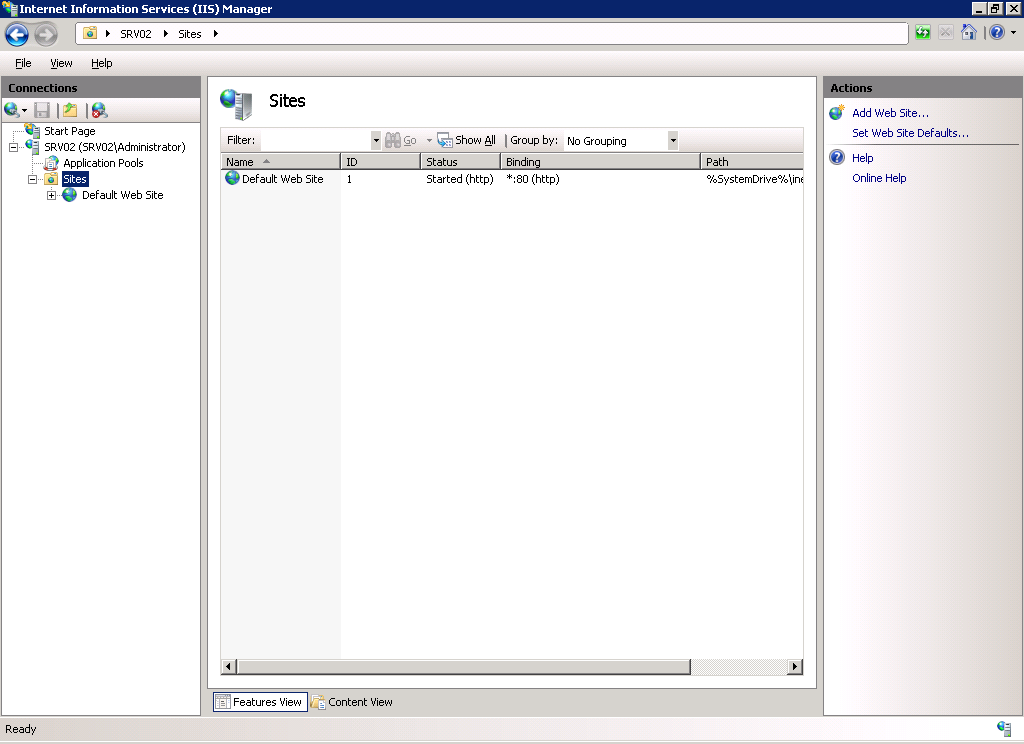
Task: Select Default Web Site row name in list
Action: [x=283, y=178]
